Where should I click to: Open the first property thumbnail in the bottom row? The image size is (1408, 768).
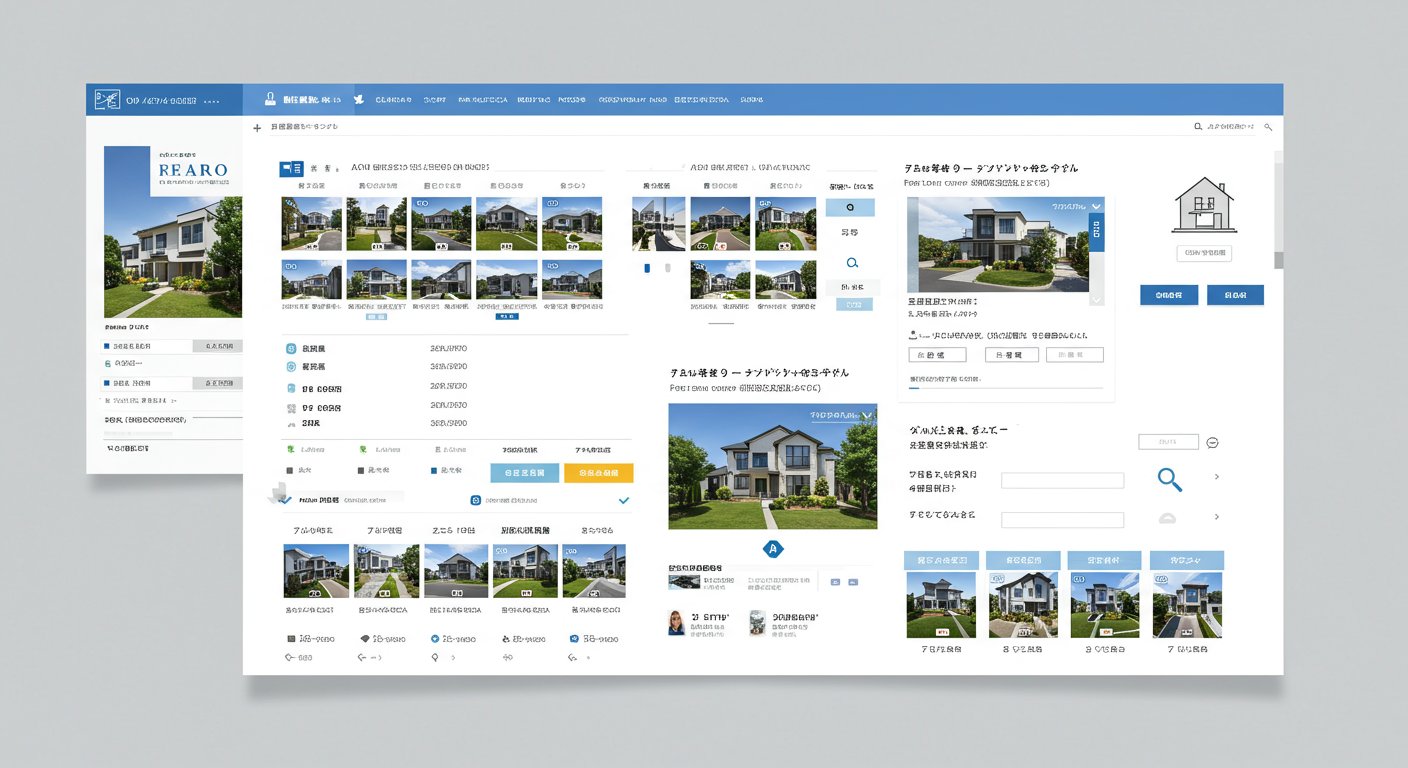[x=316, y=572]
